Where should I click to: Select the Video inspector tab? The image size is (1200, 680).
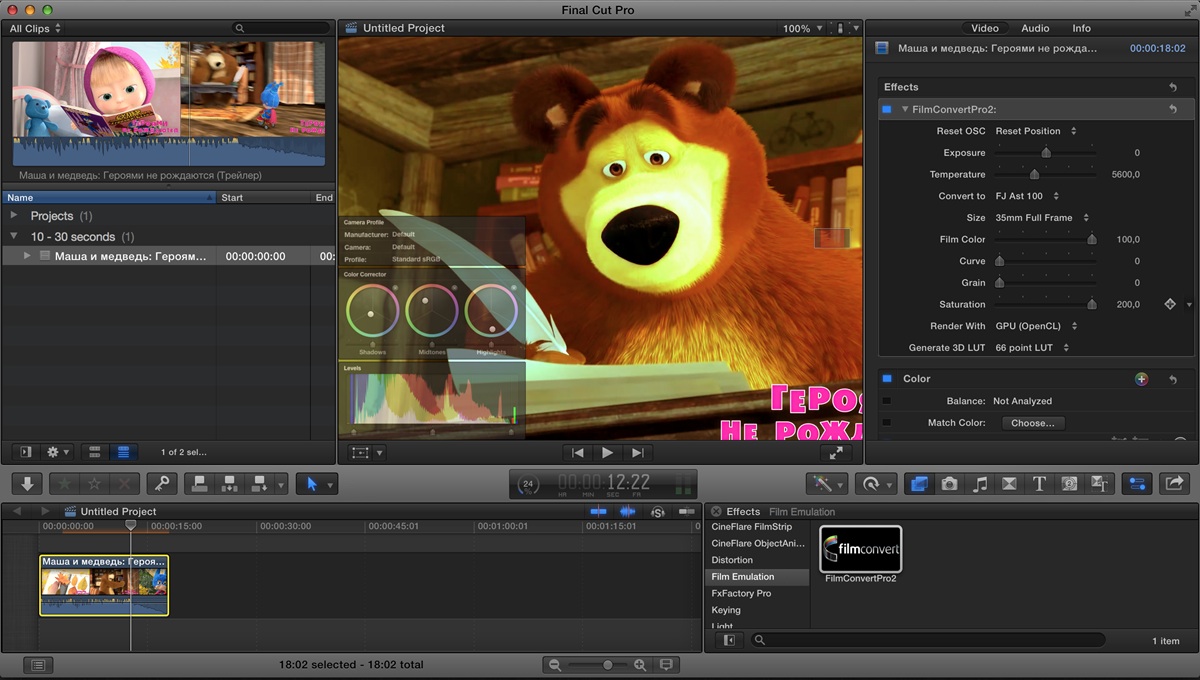pos(985,28)
